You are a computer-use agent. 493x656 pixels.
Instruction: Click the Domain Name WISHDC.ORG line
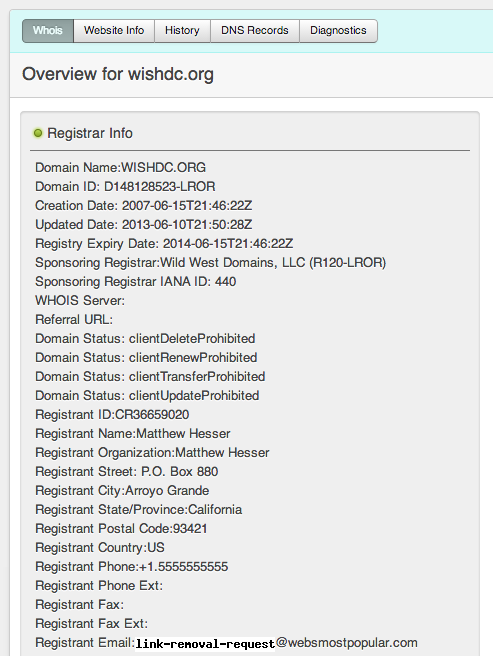click(121, 168)
